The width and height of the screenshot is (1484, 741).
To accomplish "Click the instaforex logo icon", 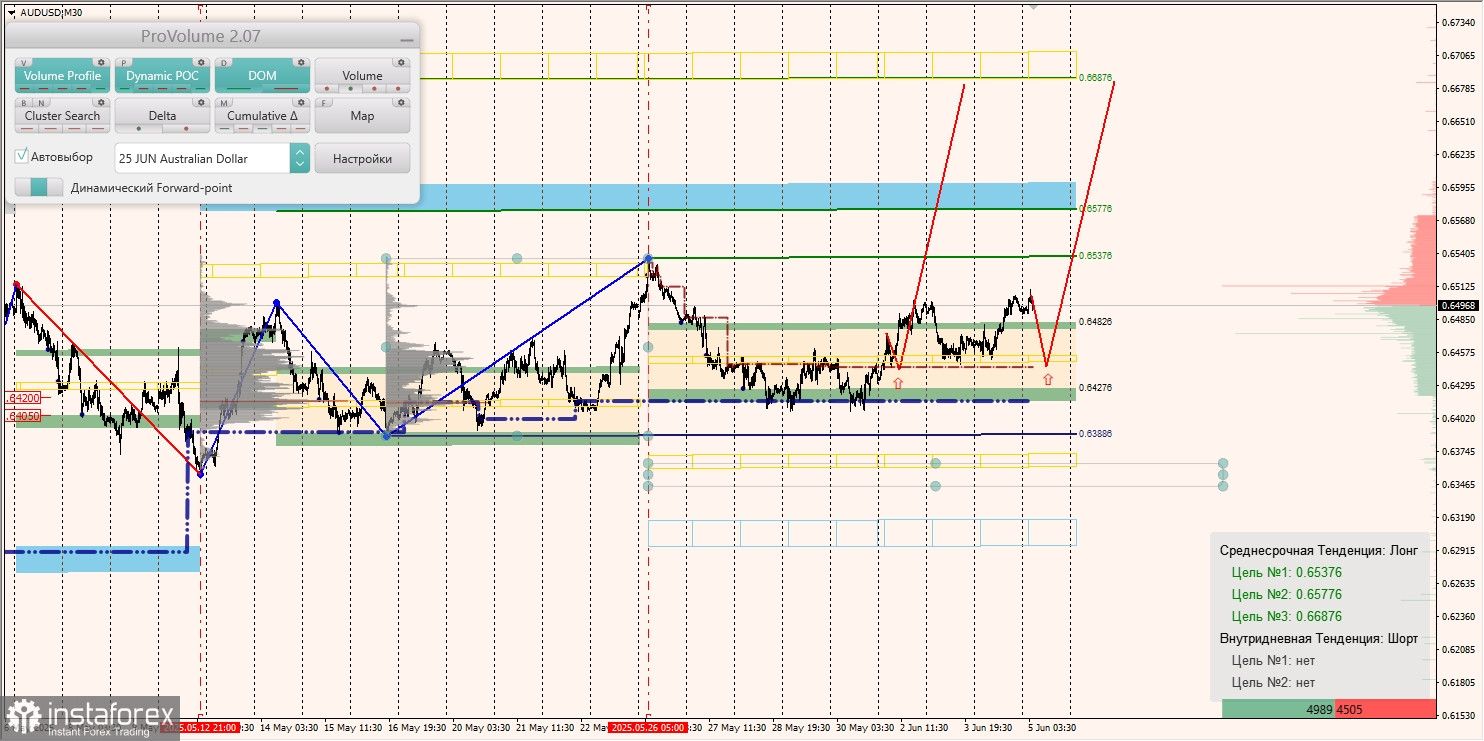I will coord(24,717).
